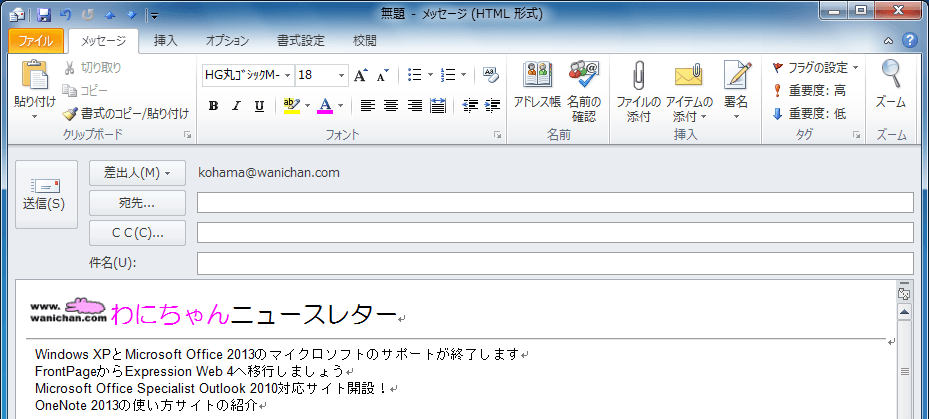Viewport: 929px width, 419px height.
Task: Open the 署名 signature menu
Action: coord(737,89)
